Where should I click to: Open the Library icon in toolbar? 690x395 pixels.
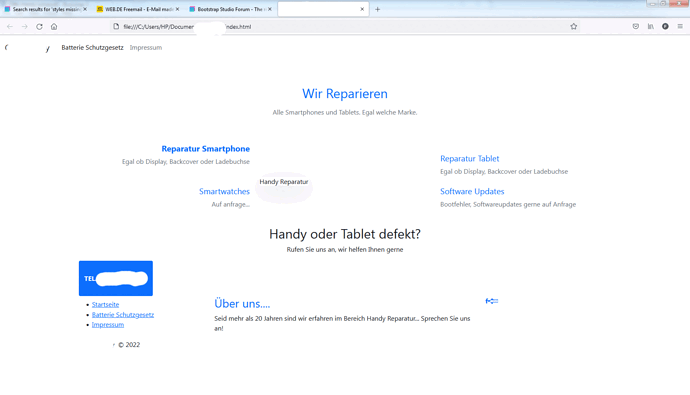(650, 27)
